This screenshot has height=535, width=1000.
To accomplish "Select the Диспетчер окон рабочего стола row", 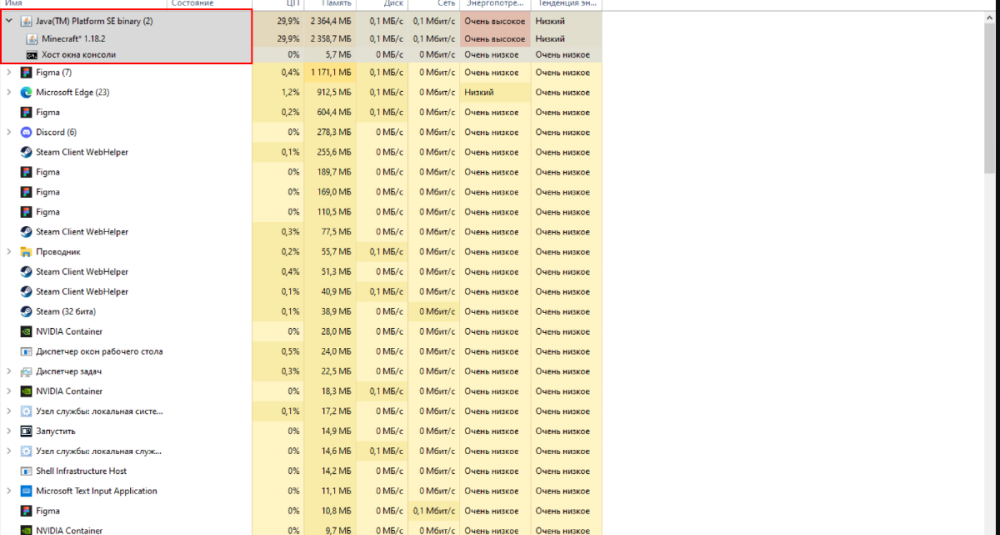I will click(99, 351).
